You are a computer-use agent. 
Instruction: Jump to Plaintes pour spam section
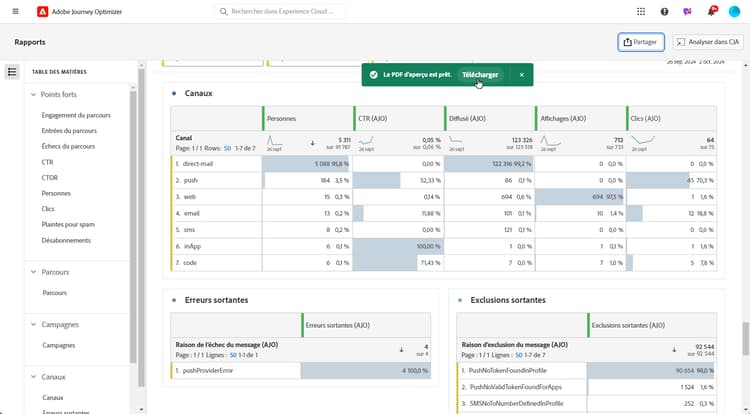tap(68, 224)
